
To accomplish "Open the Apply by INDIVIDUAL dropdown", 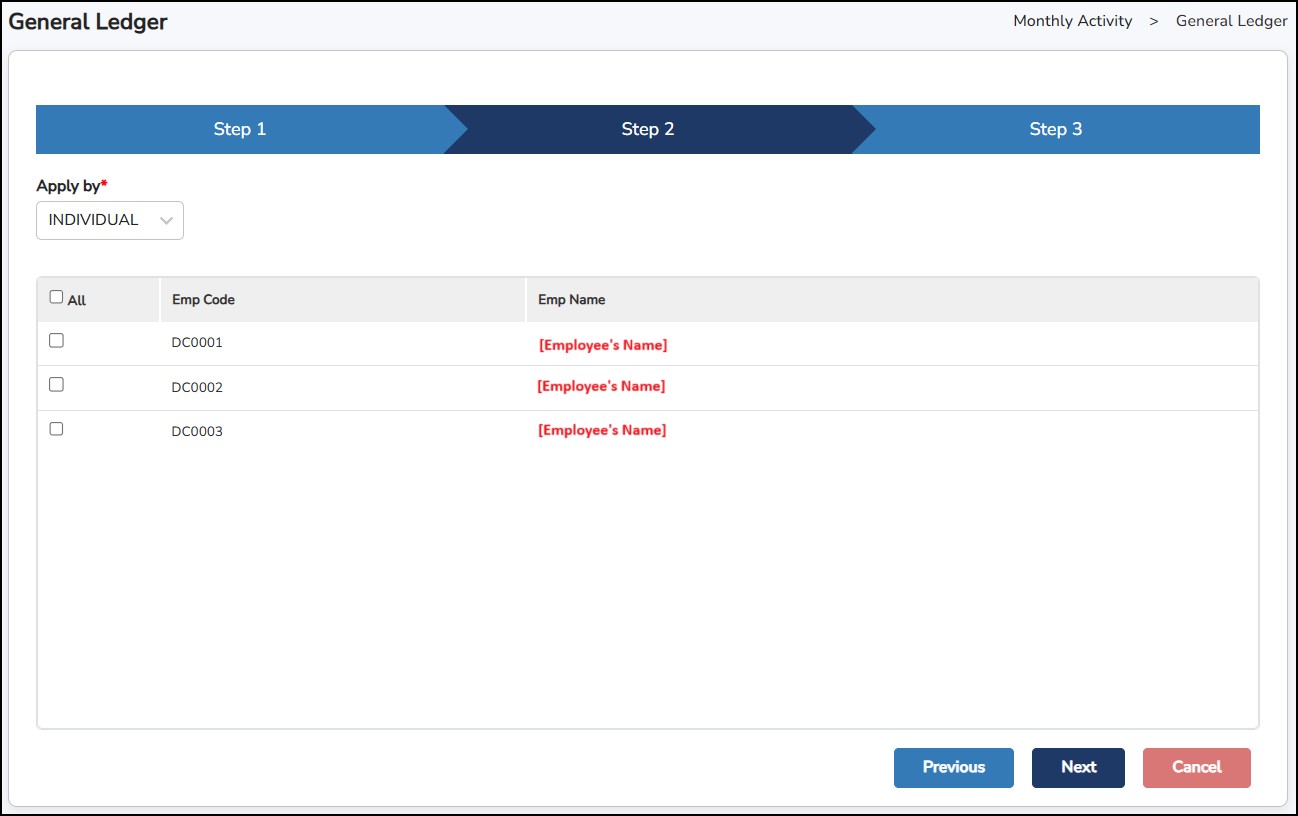I will [x=110, y=221].
